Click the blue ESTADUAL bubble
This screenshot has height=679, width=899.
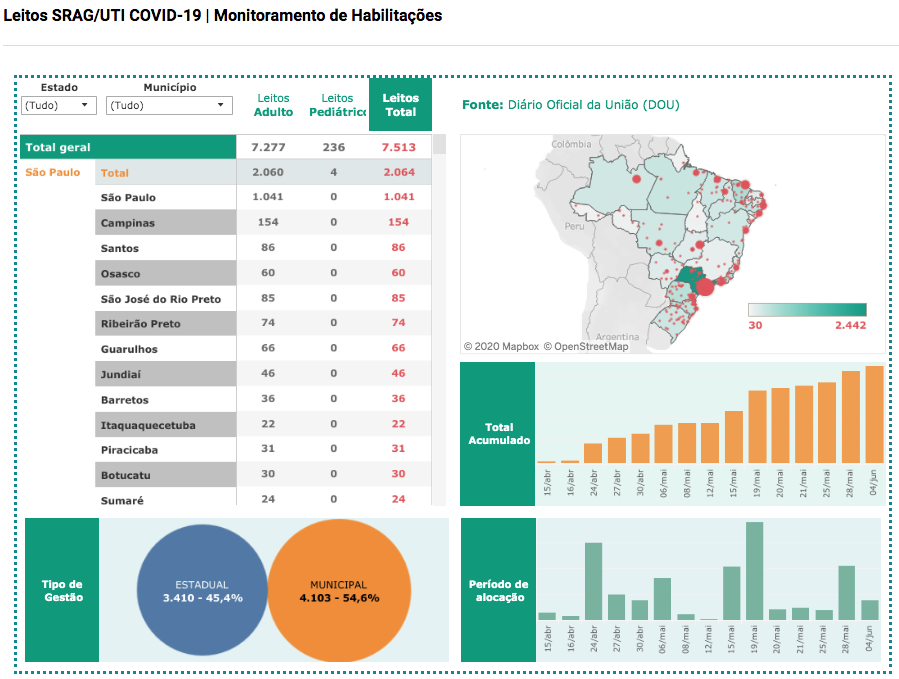point(202,591)
